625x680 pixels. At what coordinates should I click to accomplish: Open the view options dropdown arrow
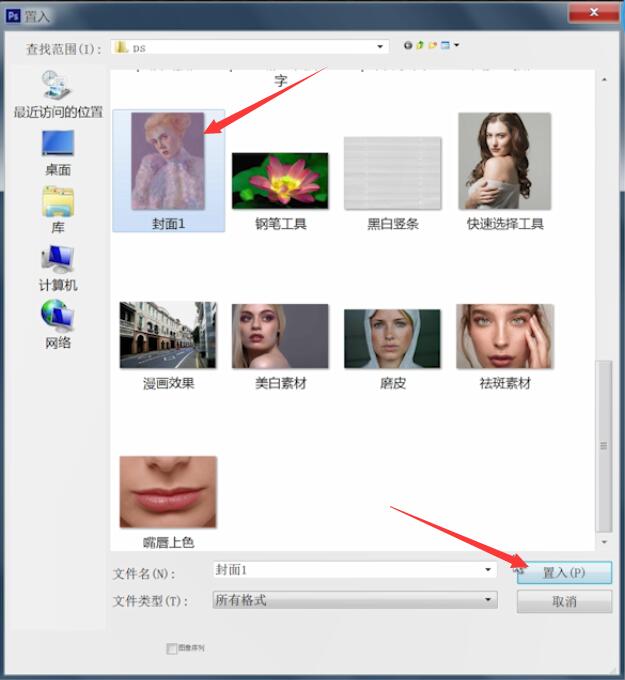(456, 45)
